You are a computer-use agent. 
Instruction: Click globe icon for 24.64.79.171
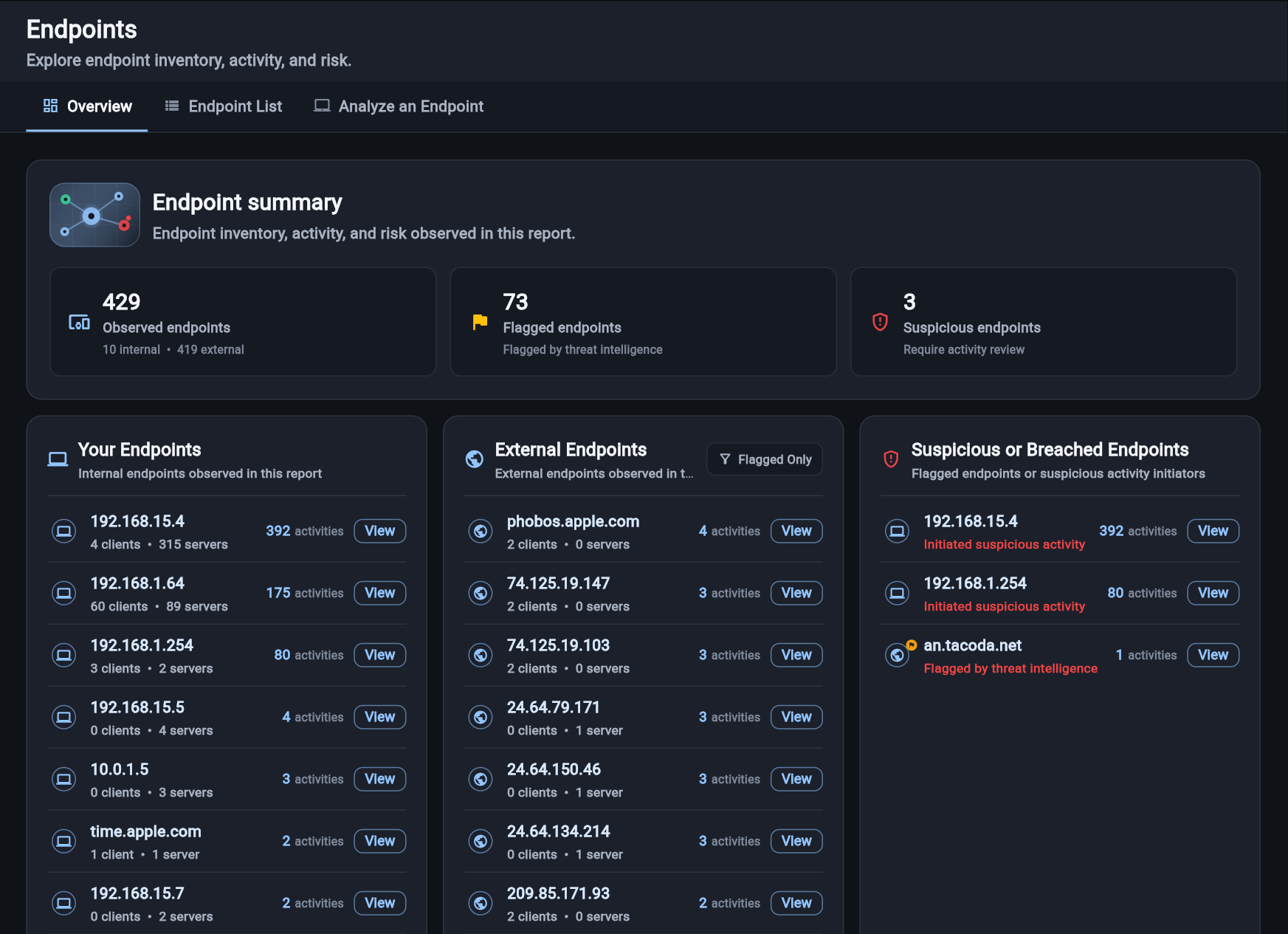[481, 717]
